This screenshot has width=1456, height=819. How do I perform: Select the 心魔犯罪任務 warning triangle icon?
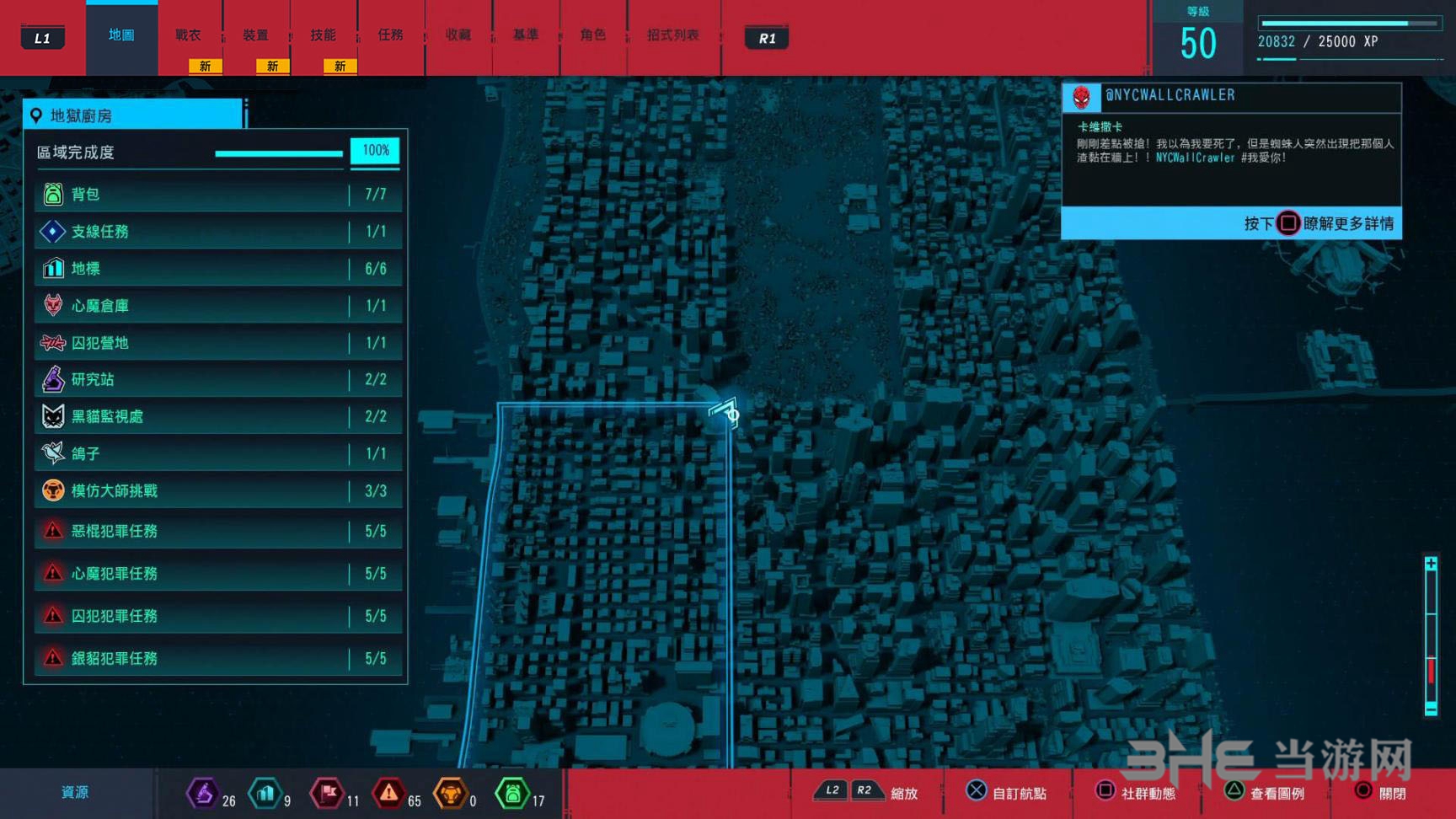[x=53, y=573]
